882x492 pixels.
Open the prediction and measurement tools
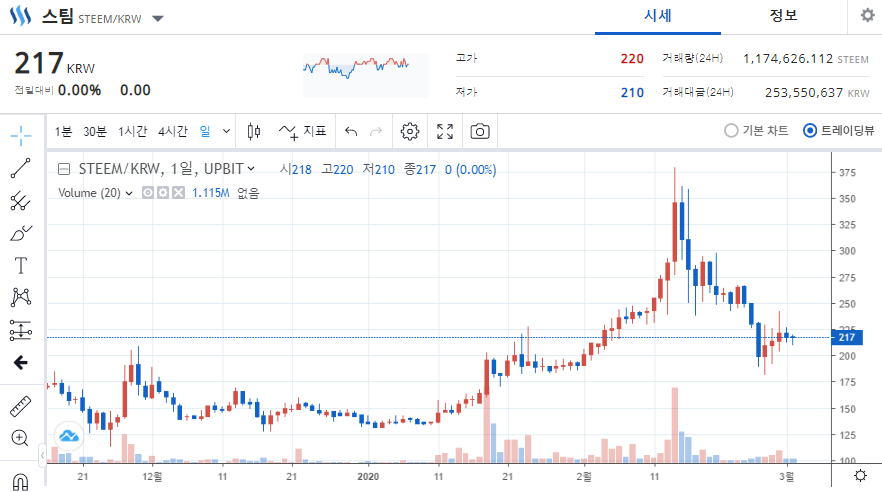(x=21, y=330)
